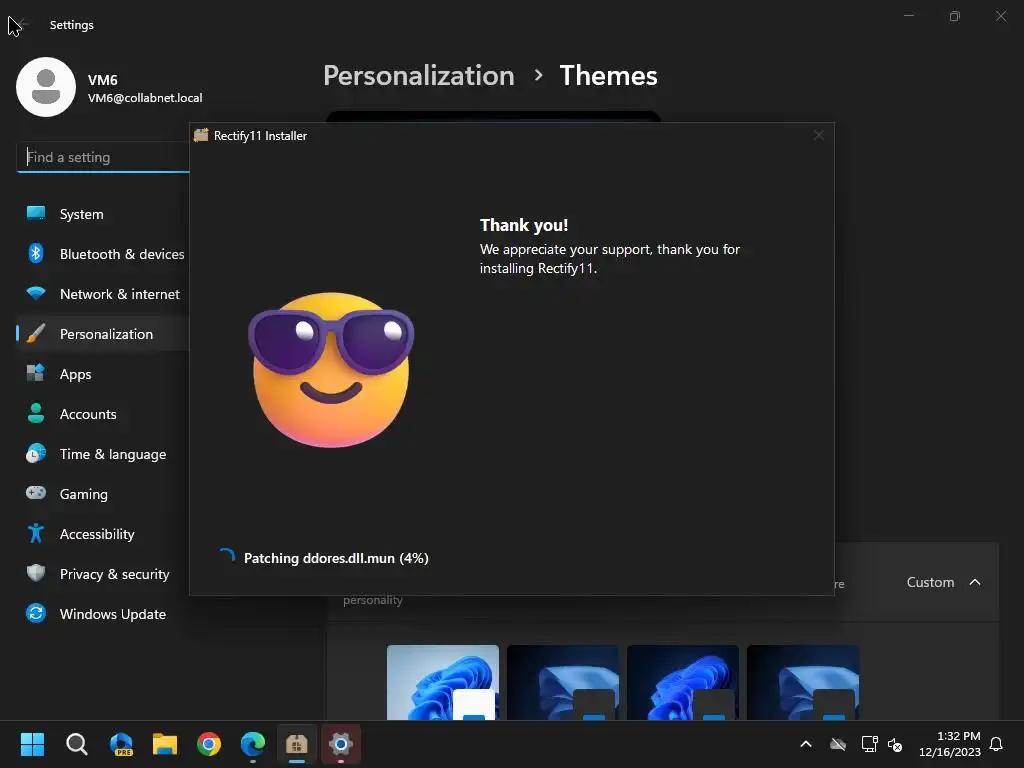Click the Wi-Fi network icon in sidebar

pyautogui.click(x=36, y=293)
